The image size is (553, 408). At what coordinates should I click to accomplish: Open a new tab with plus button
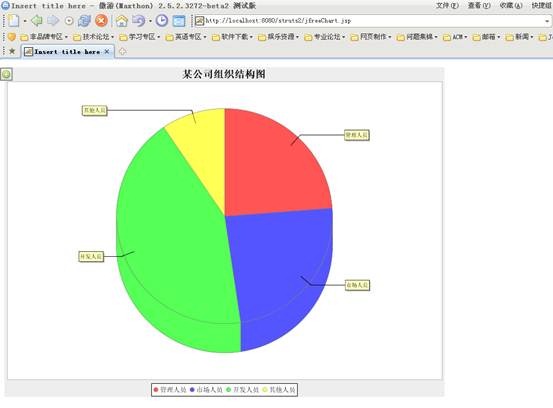click(122, 51)
